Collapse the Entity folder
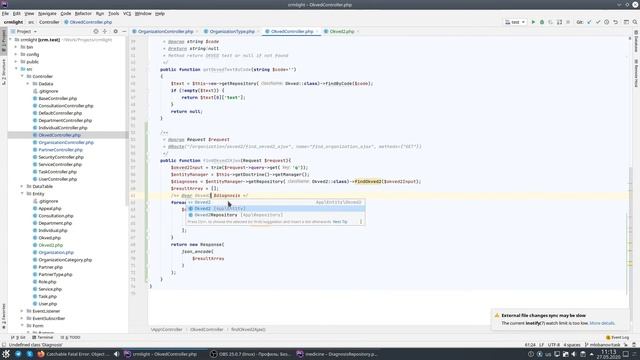The height and width of the screenshot is (360, 640). point(22,194)
